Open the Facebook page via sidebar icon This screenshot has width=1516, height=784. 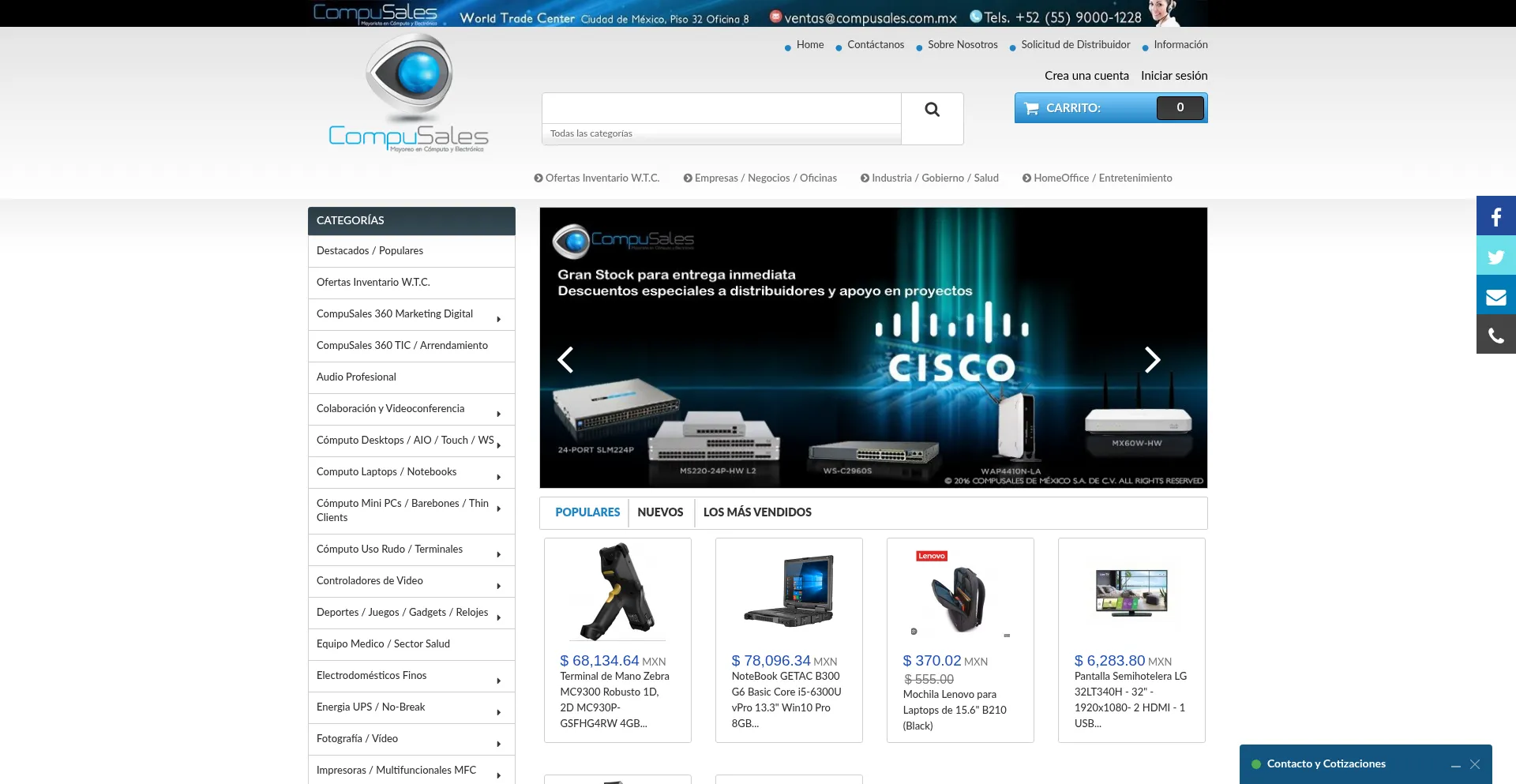coord(1495,215)
